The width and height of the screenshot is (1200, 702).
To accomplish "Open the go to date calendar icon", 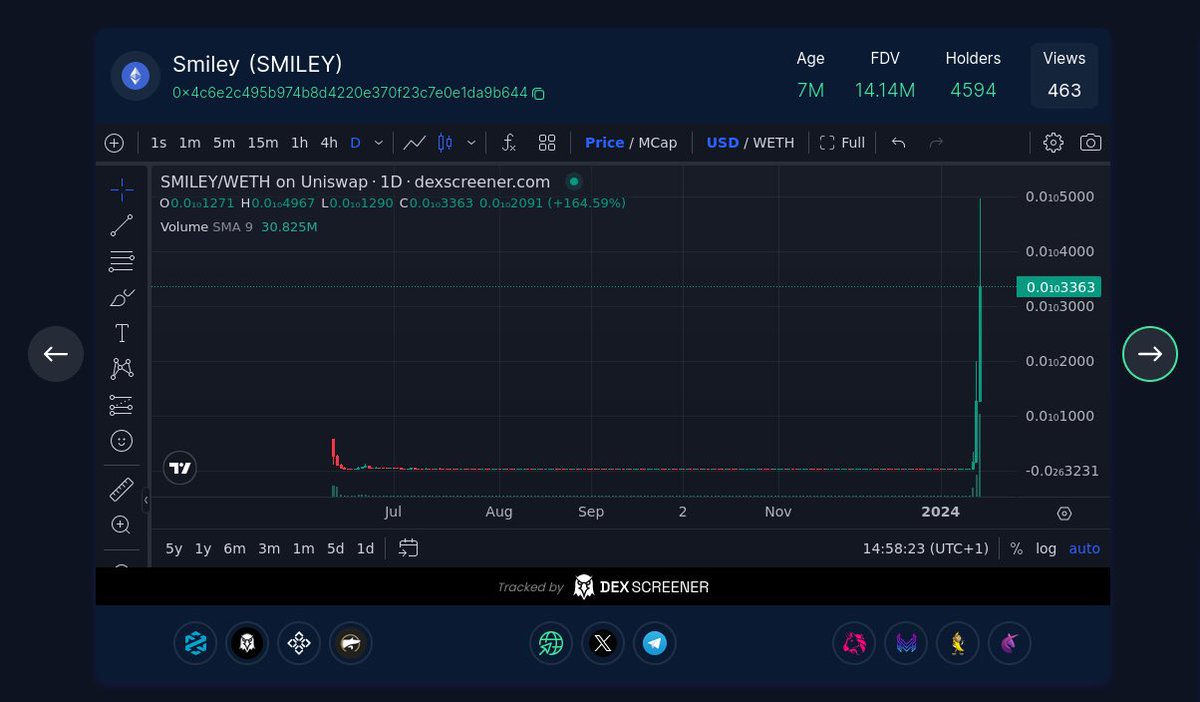I will [408, 548].
